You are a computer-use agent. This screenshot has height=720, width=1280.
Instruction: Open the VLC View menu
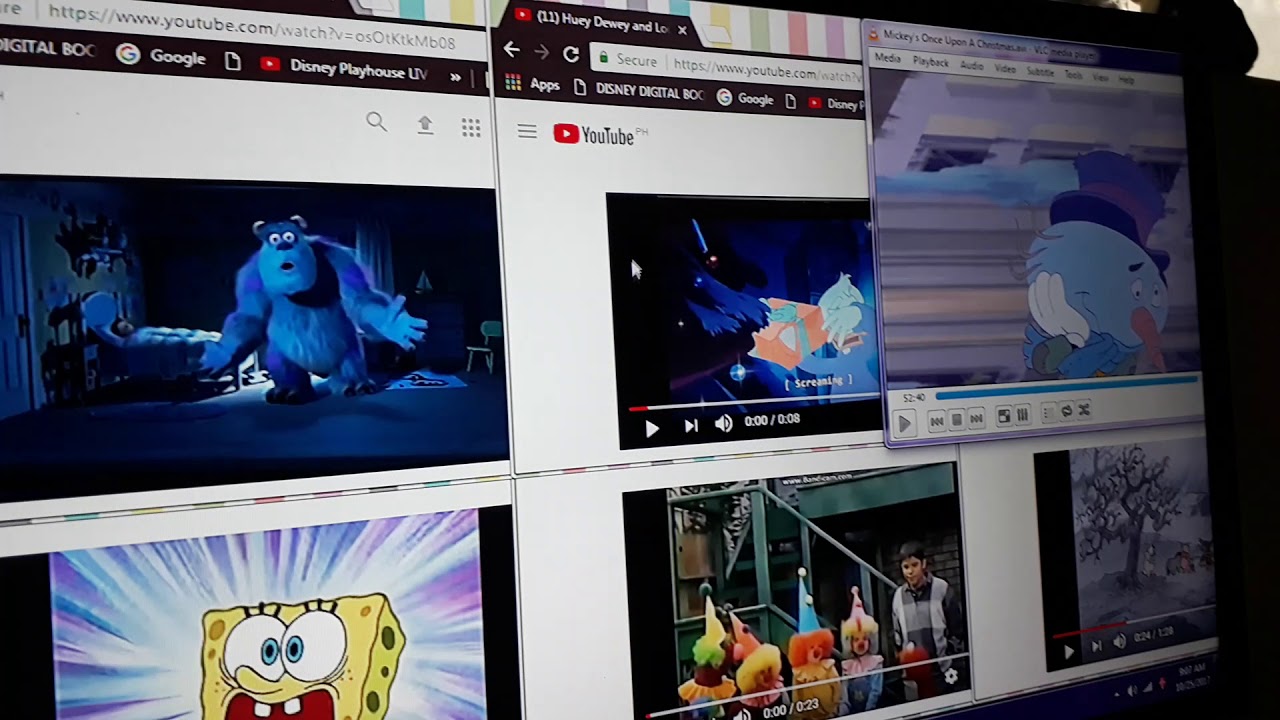click(x=1100, y=77)
